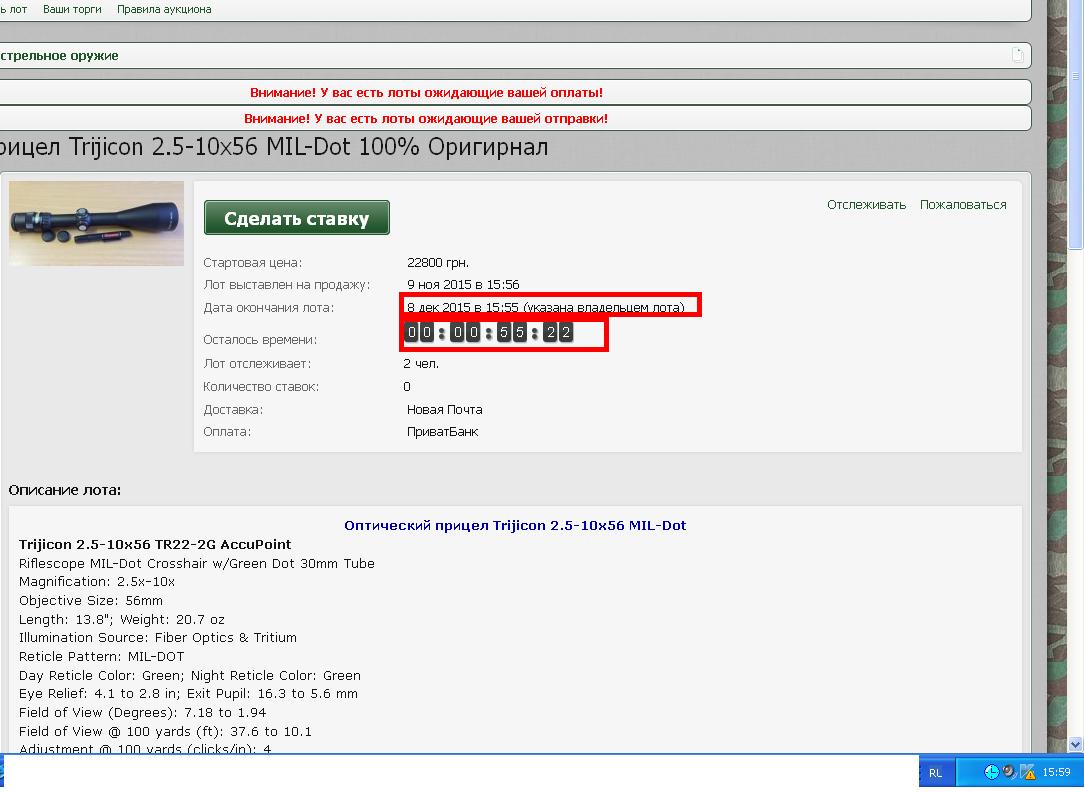
Task: Click warning about lots awaiting отправки
Action: click(426, 119)
